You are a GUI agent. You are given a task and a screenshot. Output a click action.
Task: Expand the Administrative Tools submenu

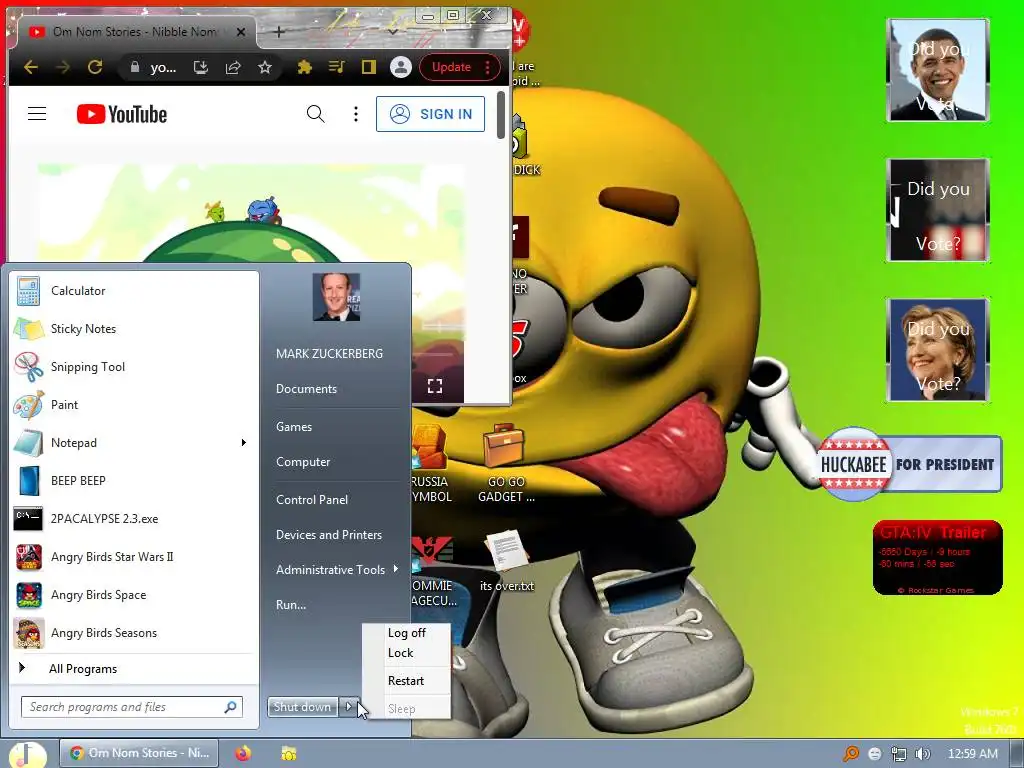(337, 569)
